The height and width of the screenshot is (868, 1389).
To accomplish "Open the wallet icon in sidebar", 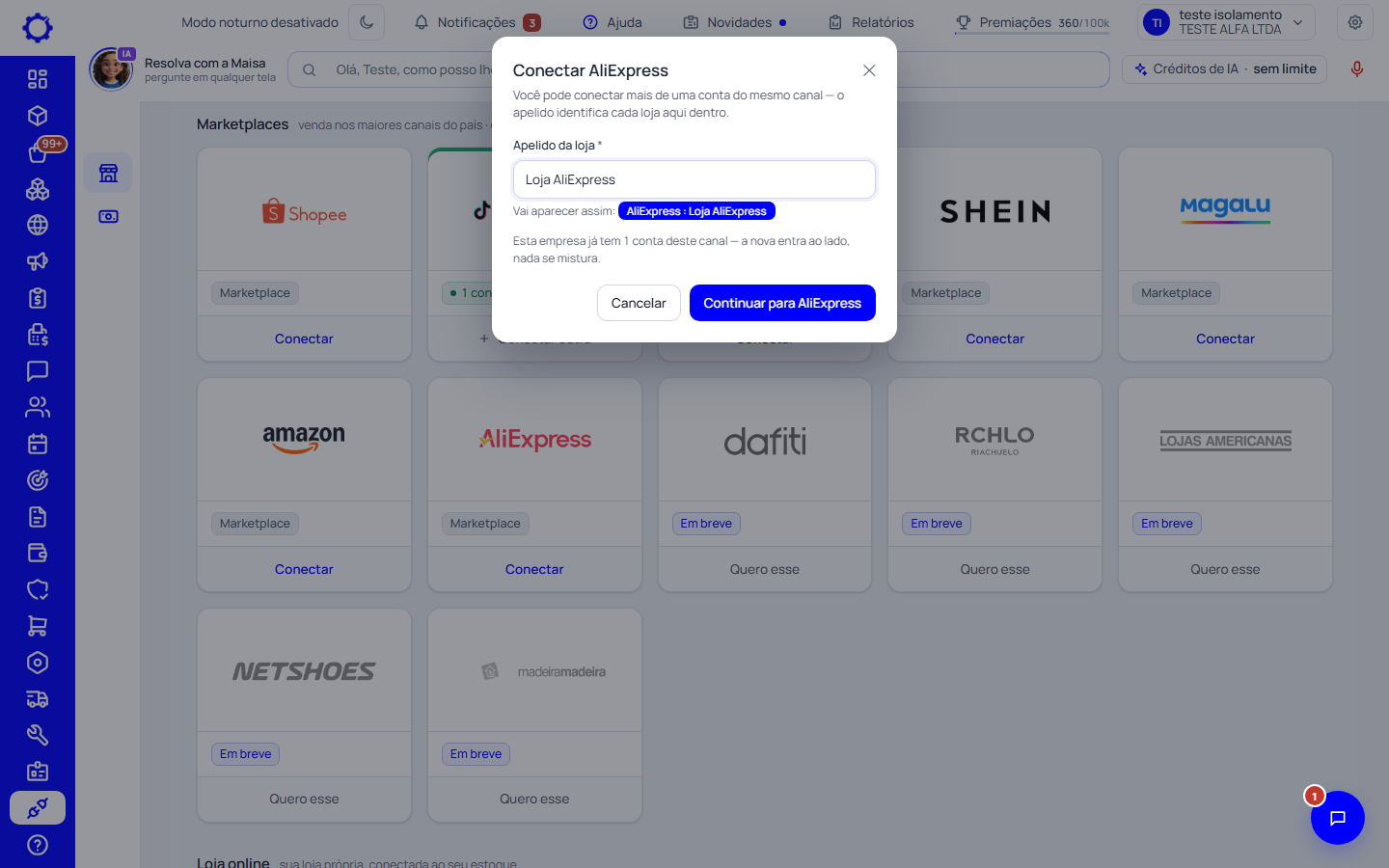I will [x=38, y=554].
